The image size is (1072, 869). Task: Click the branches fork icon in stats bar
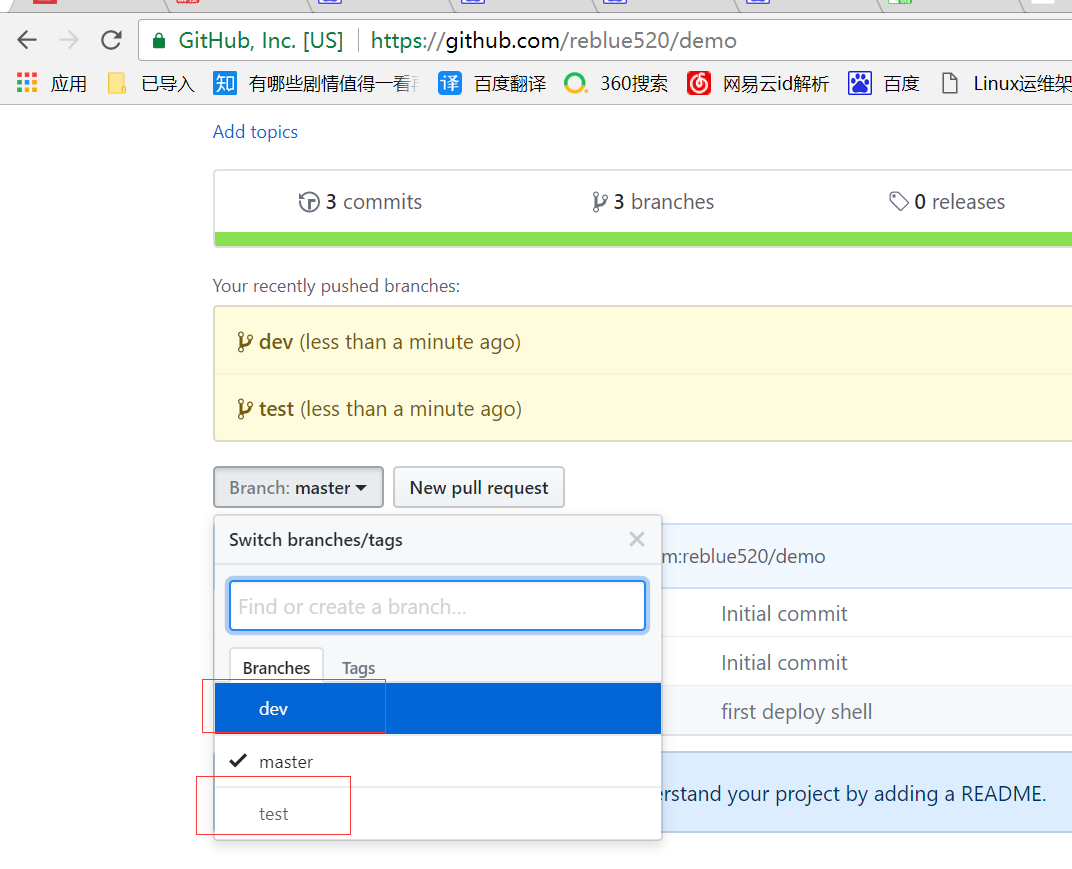600,202
